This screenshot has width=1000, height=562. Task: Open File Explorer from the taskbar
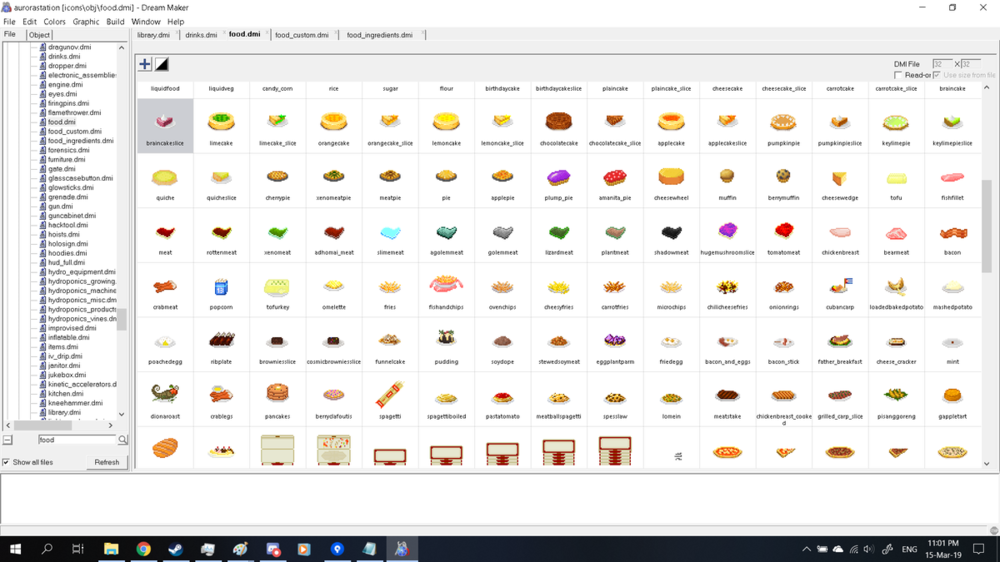click(x=111, y=549)
